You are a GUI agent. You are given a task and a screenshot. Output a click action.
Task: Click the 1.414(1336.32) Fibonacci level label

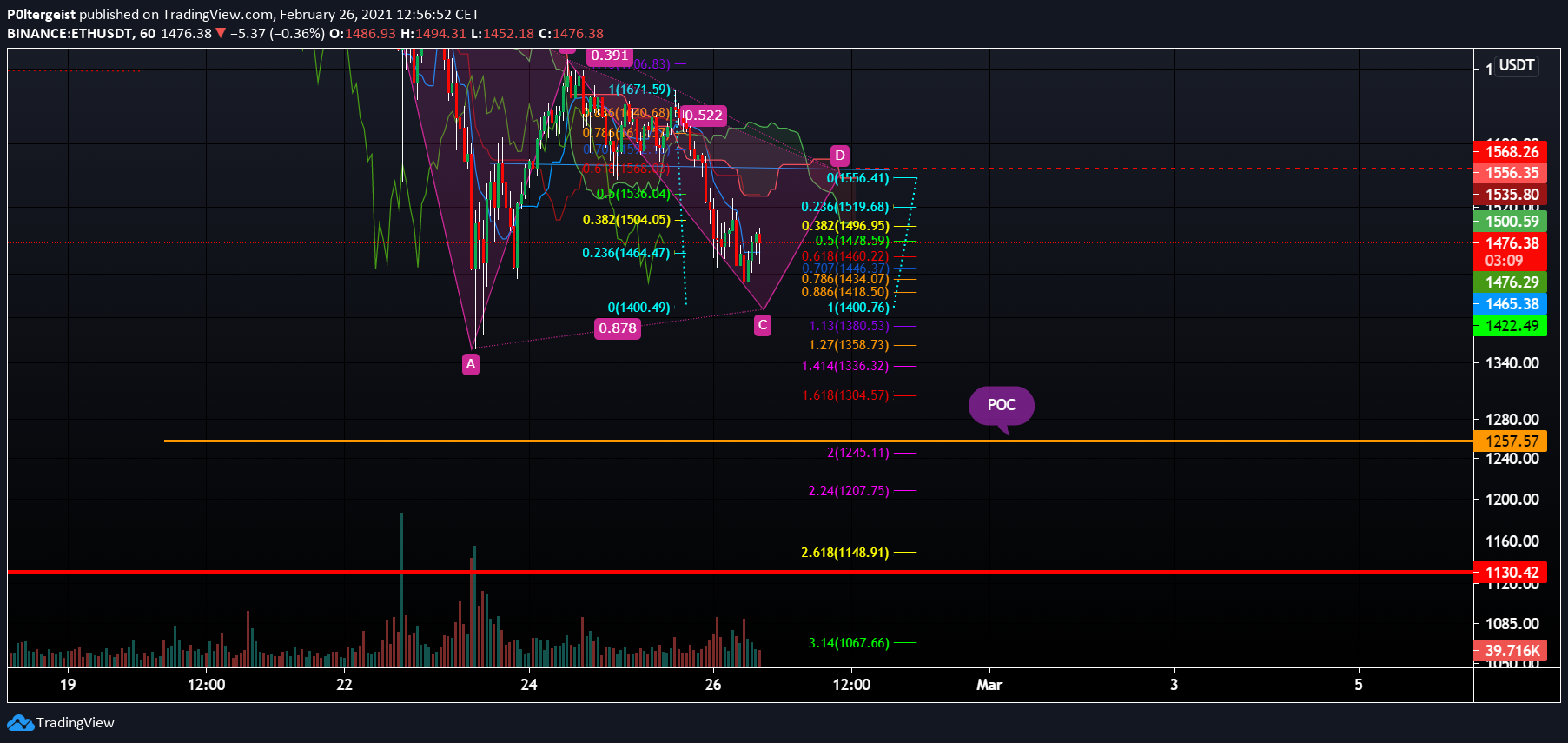coord(845,366)
